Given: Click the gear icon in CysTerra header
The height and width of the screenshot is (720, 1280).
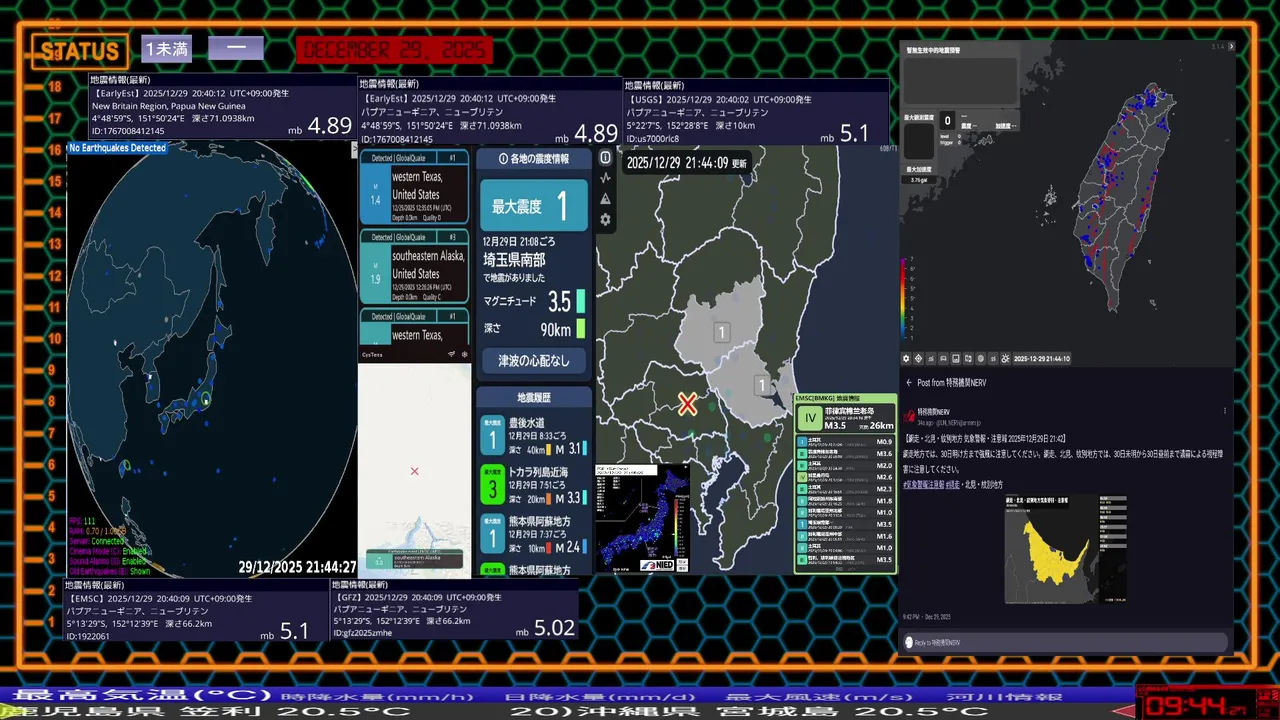Looking at the screenshot, I should [464, 354].
